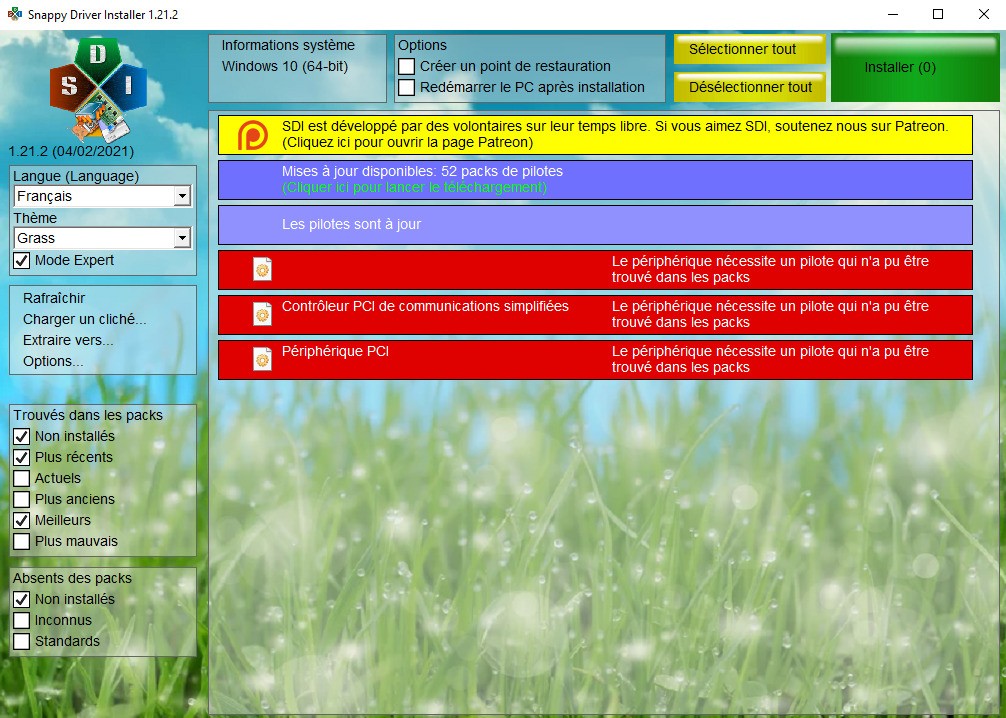This screenshot has width=1006, height=718.
Task: Uncheck the Plus récents filter
Action: [22, 457]
